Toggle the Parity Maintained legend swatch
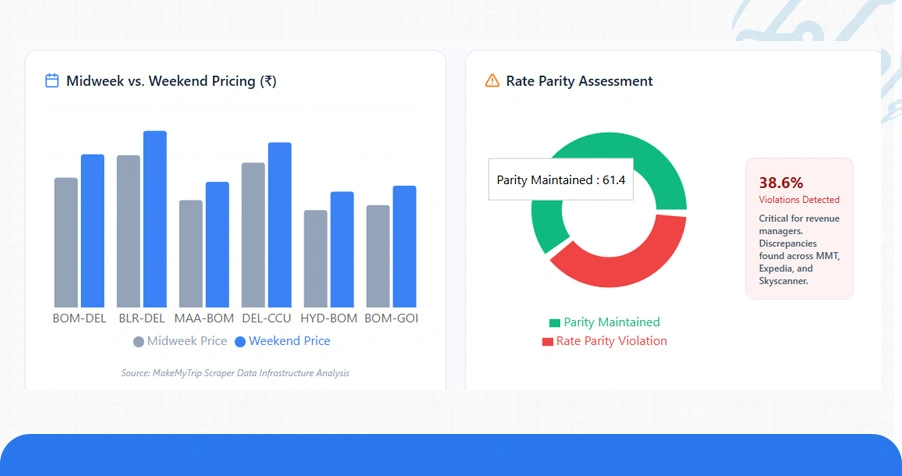This screenshot has height=476, width=902. coord(555,323)
